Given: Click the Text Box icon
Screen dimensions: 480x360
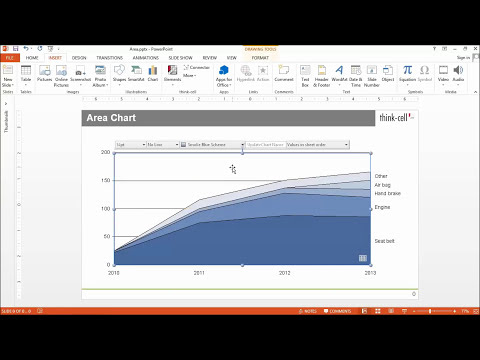Looking at the screenshot, I should pyautogui.click(x=305, y=76).
